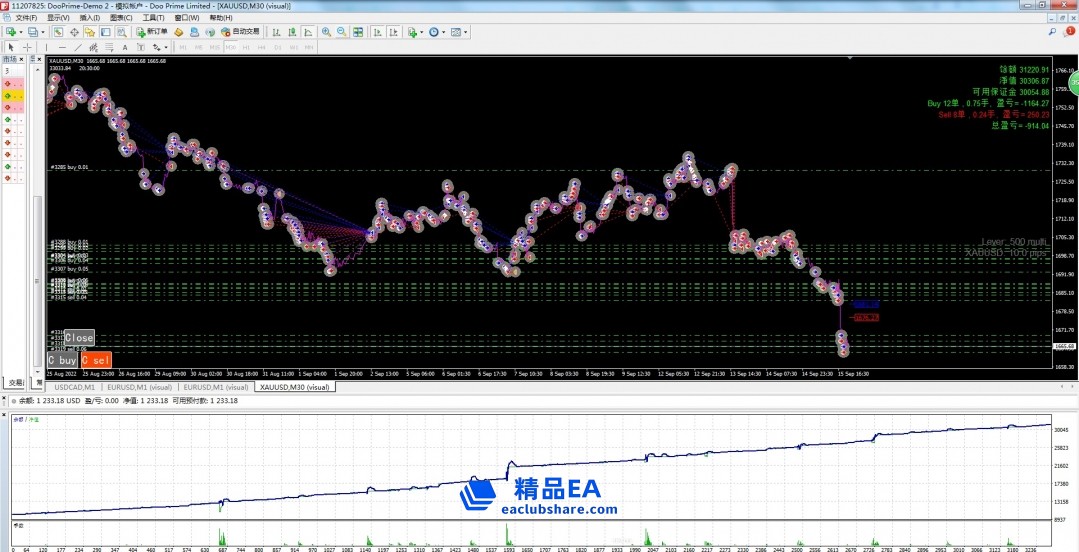Select the Cursor arrow tool
This screenshot has height=552, width=1079.
11,47
